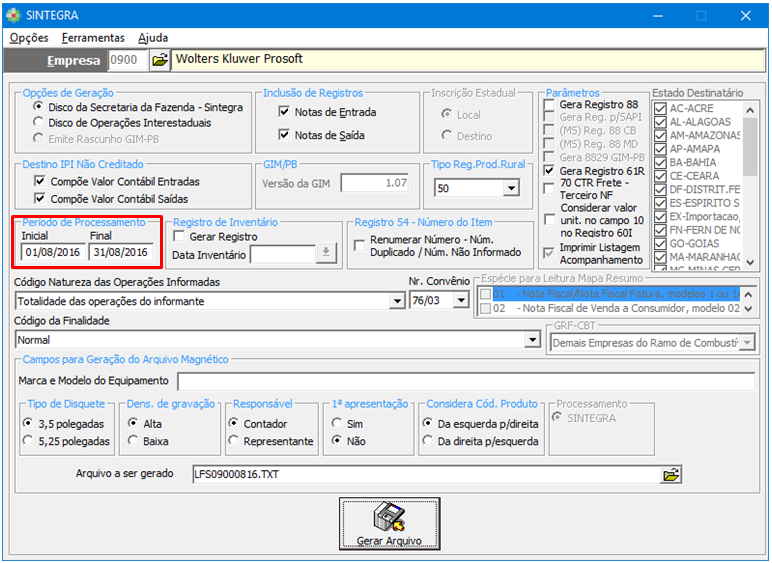Viewport: 772px width, 563px height.
Task: Click the Gerar Arquivo button
Action: (x=389, y=524)
